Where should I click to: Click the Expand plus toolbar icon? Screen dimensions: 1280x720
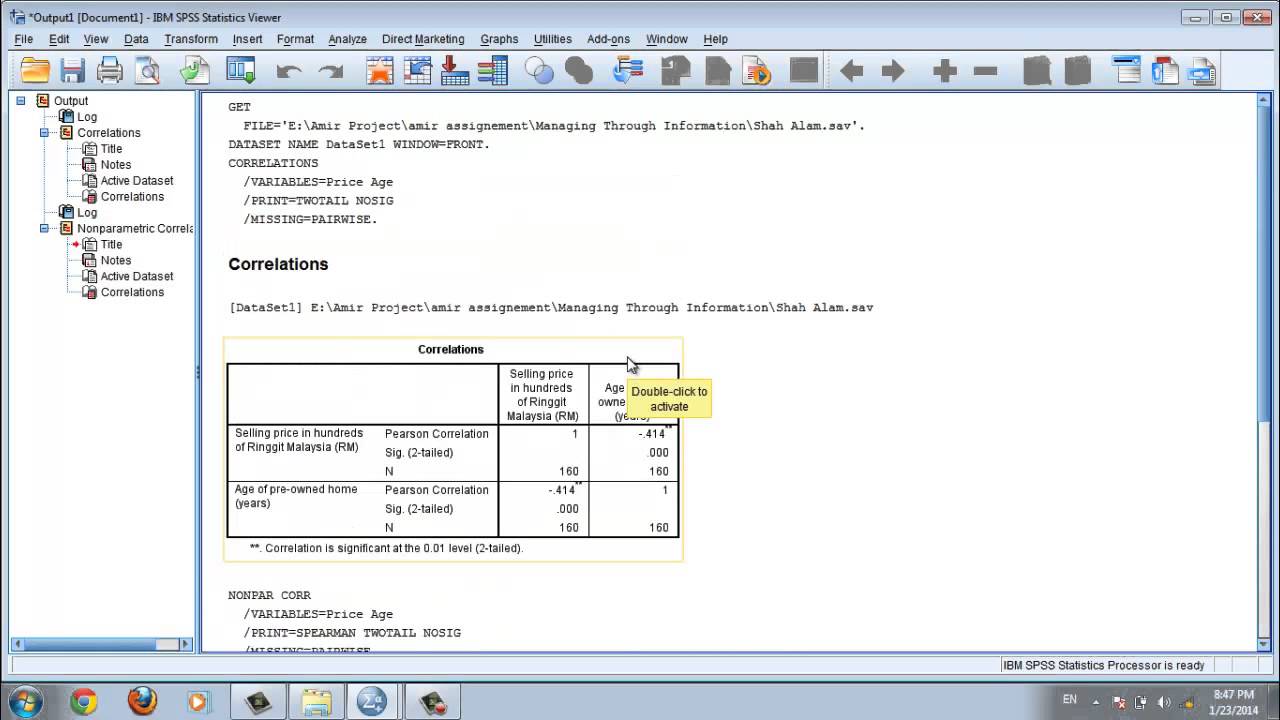[x=945, y=70]
